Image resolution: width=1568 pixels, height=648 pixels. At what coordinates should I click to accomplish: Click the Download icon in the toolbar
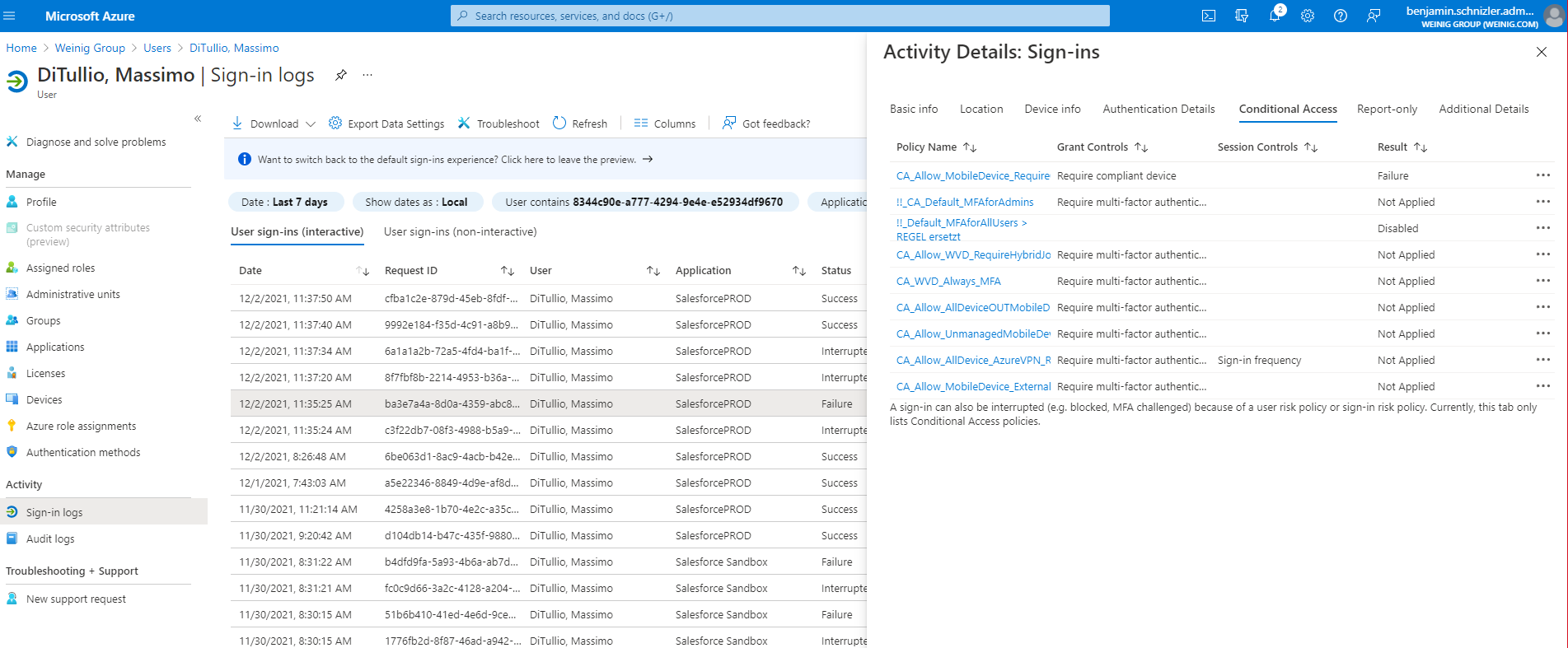(x=237, y=124)
